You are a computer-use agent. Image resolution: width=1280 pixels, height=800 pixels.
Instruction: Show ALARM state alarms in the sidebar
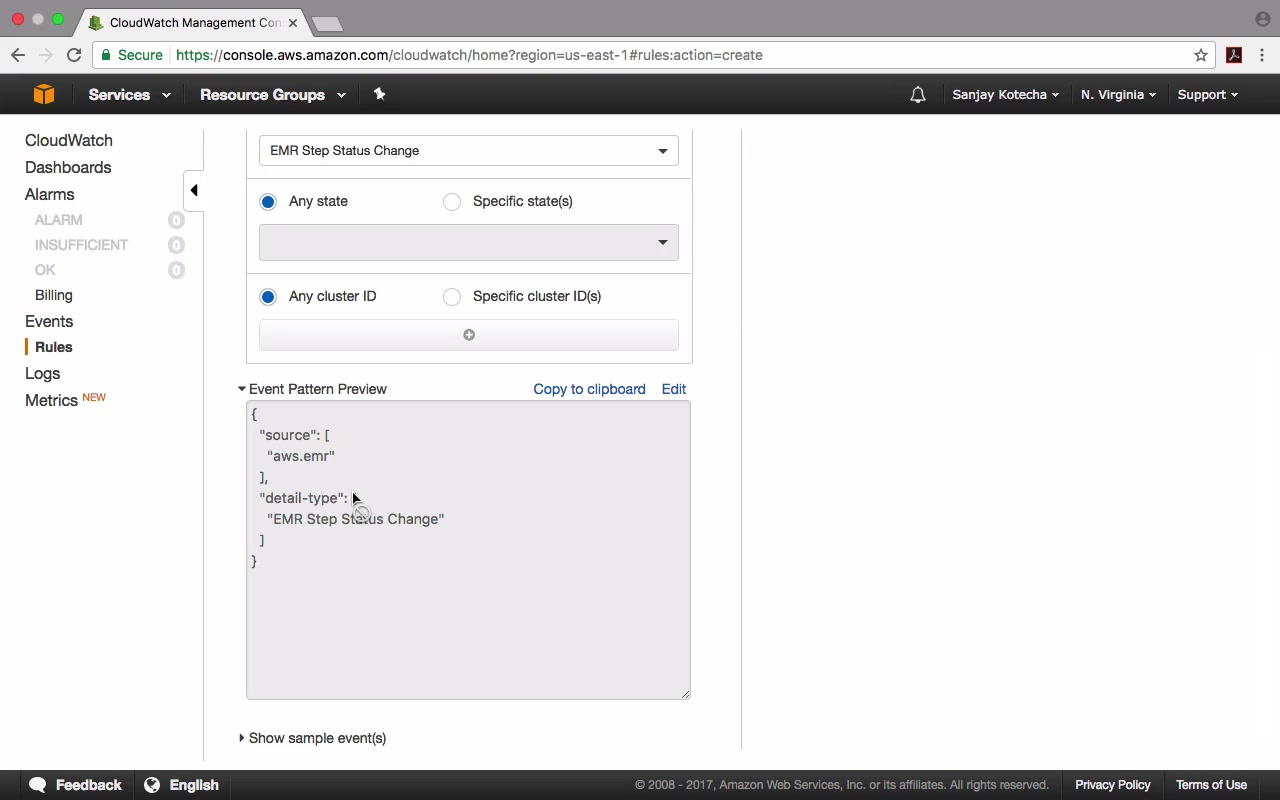pos(59,220)
